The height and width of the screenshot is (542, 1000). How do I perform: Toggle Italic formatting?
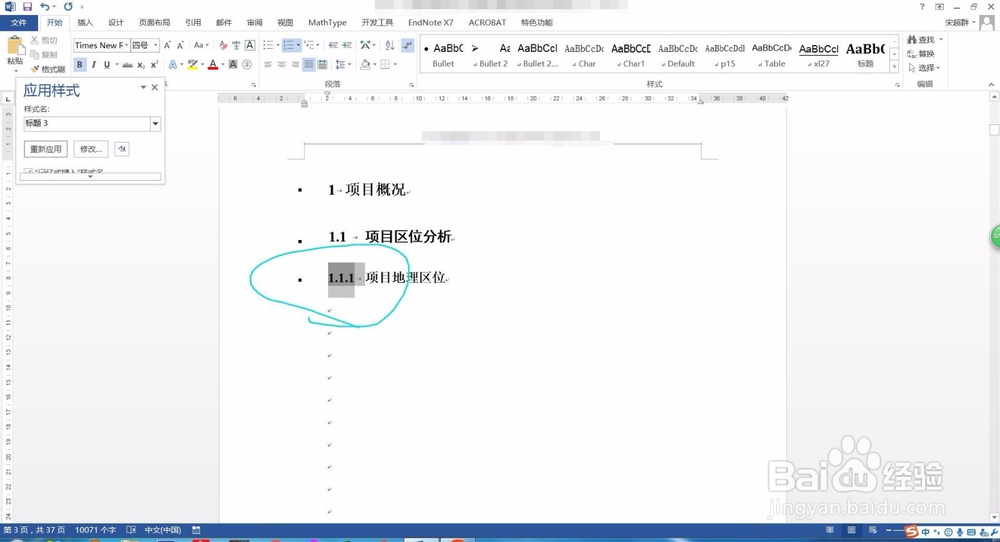pyautogui.click(x=94, y=64)
